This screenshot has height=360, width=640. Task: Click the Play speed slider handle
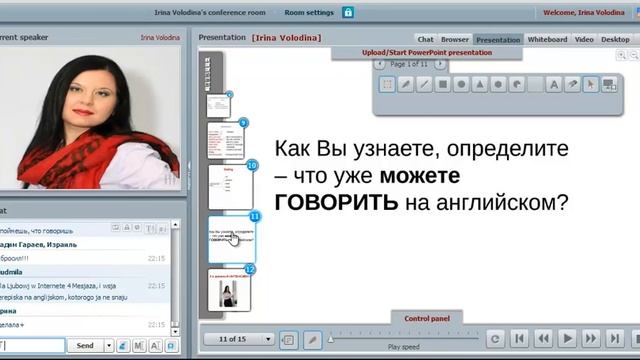[331, 339]
